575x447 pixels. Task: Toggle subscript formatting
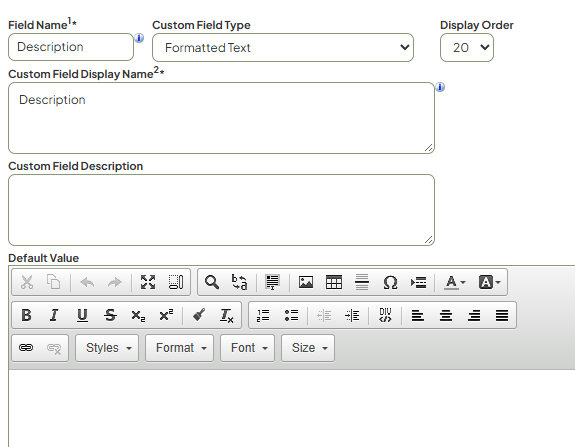pyautogui.click(x=138, y=315)
